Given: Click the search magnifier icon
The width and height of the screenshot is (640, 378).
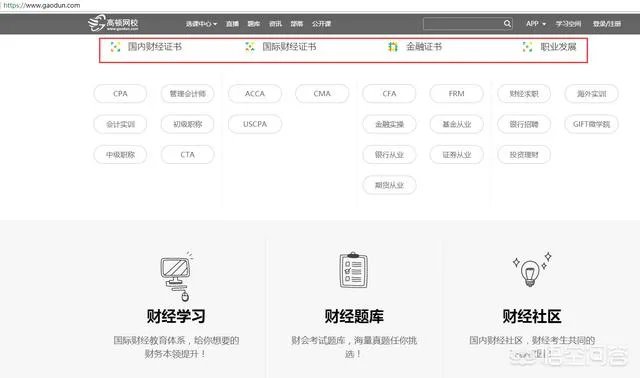Looking at the screenshot, I should point(507,24).
